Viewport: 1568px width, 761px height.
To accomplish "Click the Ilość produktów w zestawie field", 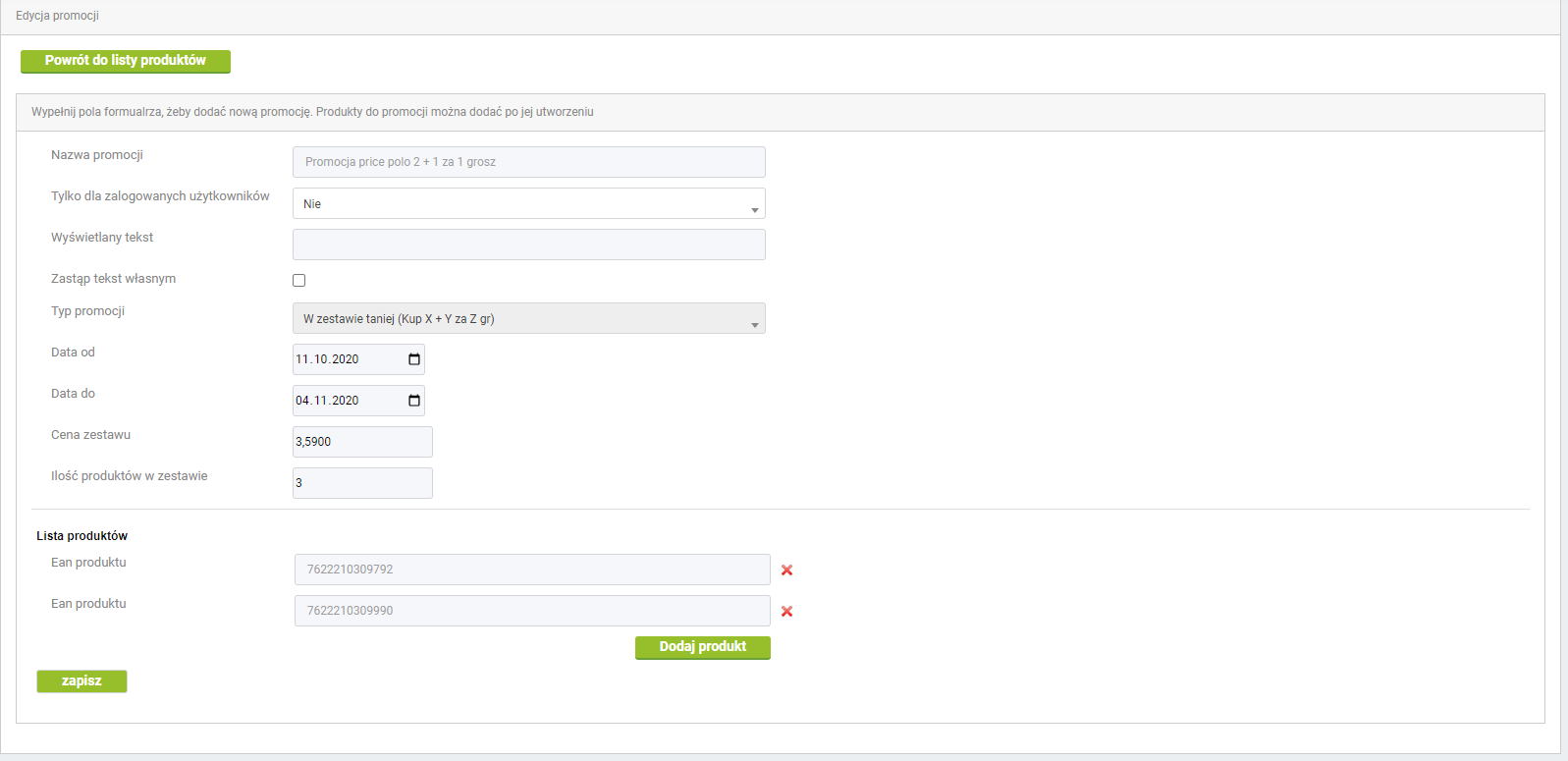I will coord(362,483).
